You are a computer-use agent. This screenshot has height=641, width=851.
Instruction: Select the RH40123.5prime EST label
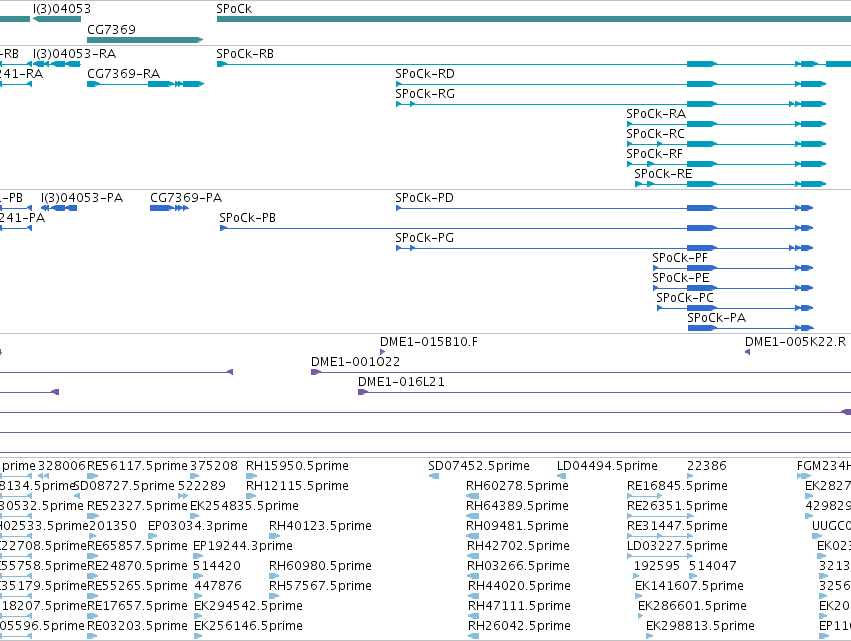point(320,526)
